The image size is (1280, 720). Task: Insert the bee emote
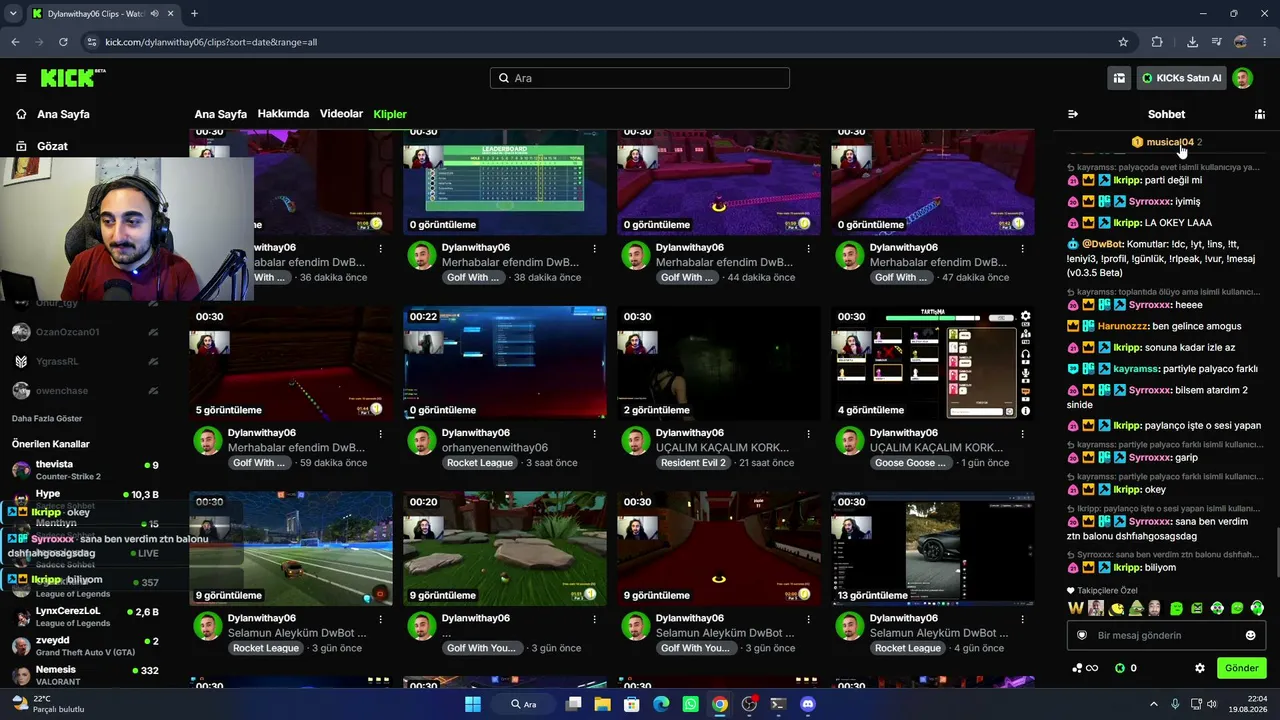pyautogui.click(x=1116, y=608)
